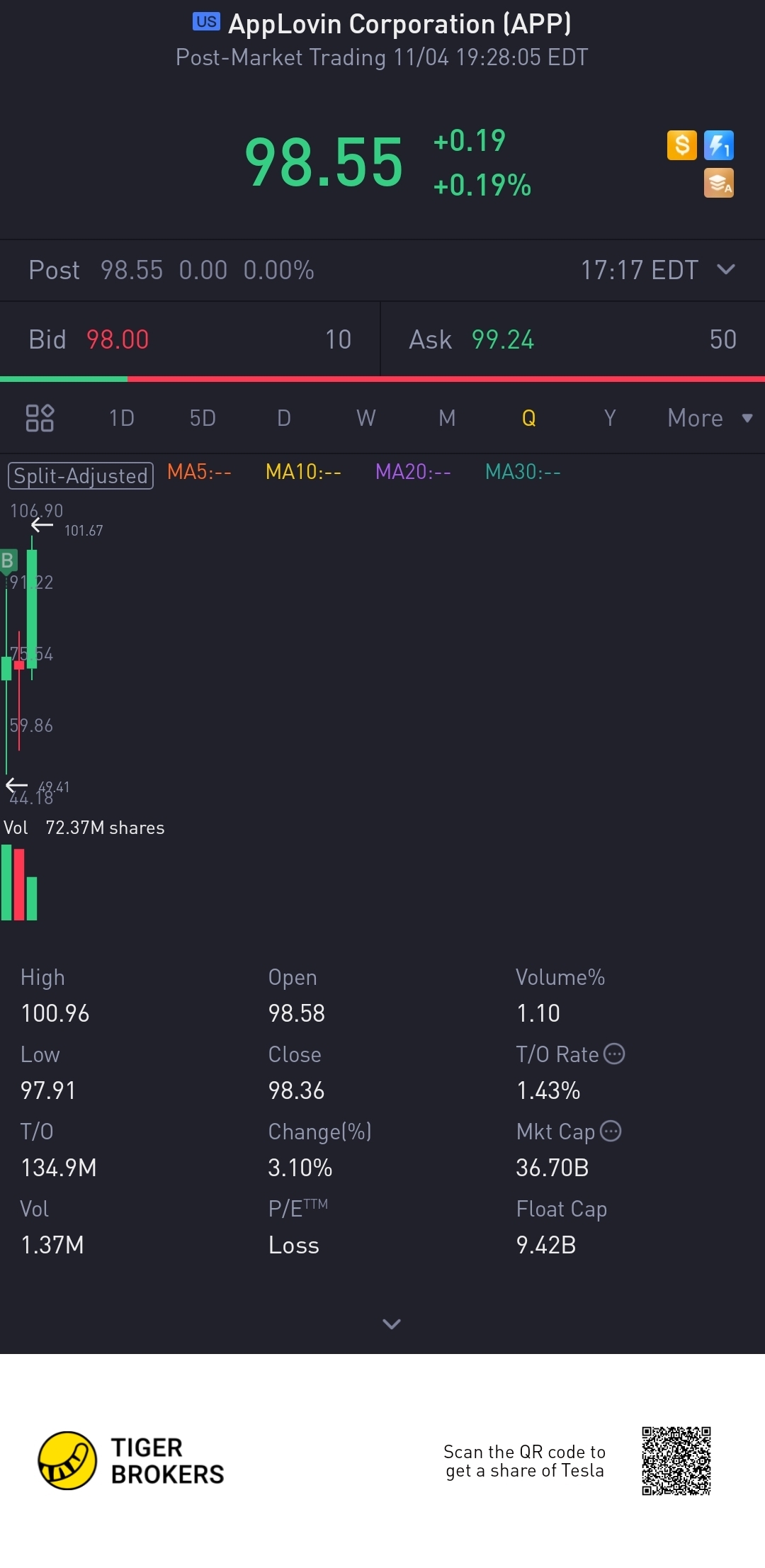Image resolution: width=765 pixels, height=1568 pixels.
Task: Tap the yellow dollar sign icon
Action: tap(681, 145)
